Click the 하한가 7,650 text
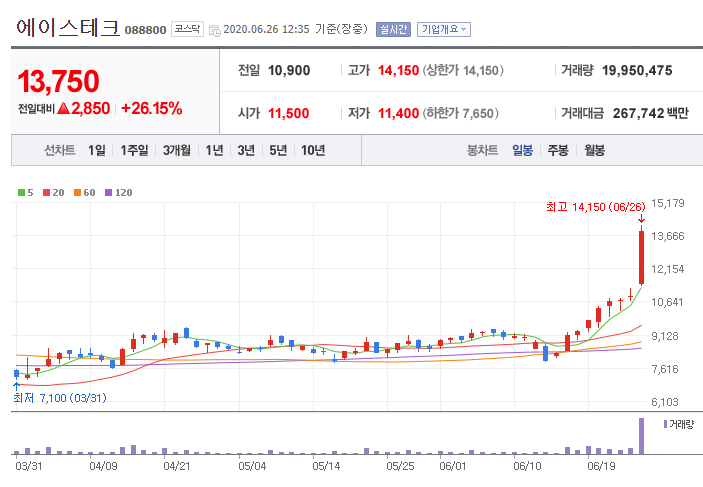Viewport: 703px width, 487px height. pyautogui.click(x=460, y=113)
